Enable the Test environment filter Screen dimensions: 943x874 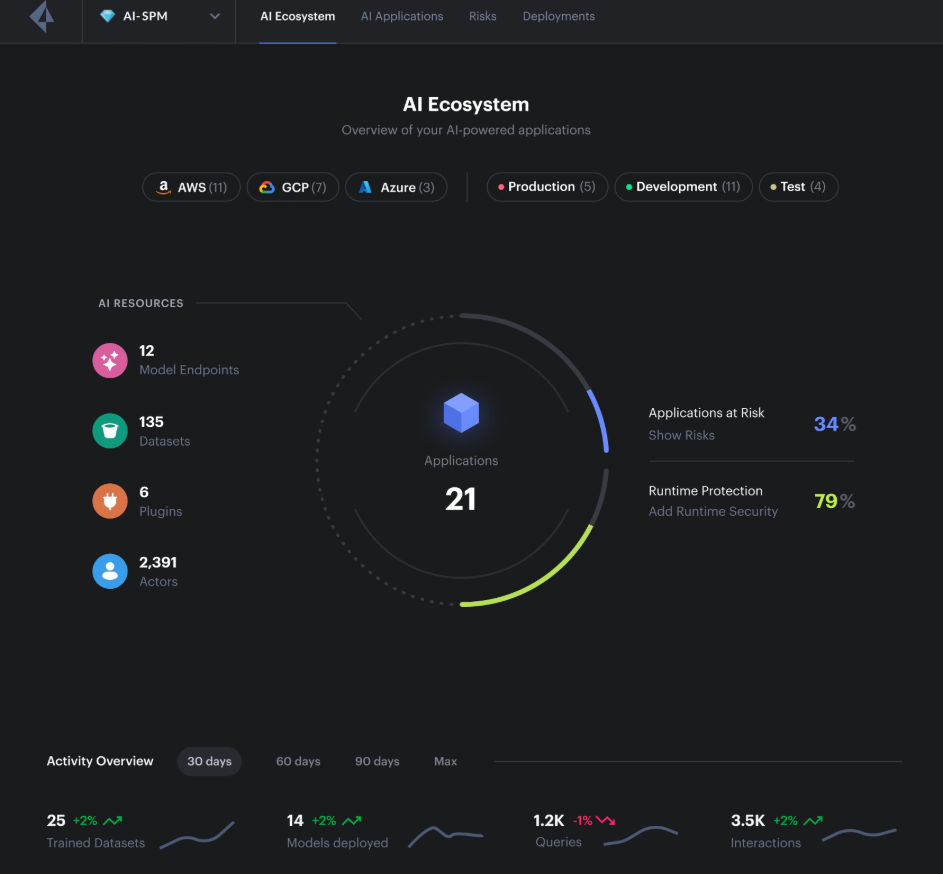point(798,186)
